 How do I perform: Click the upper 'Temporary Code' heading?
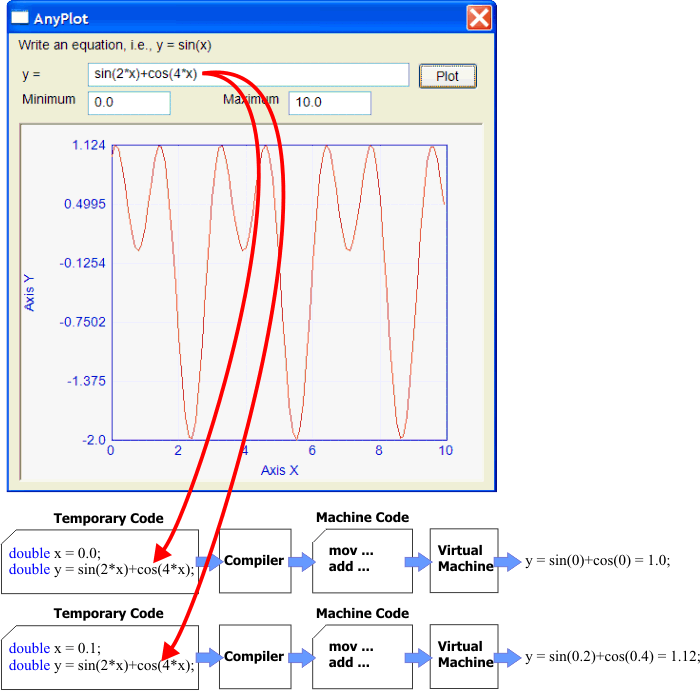(x=108, y=518)
